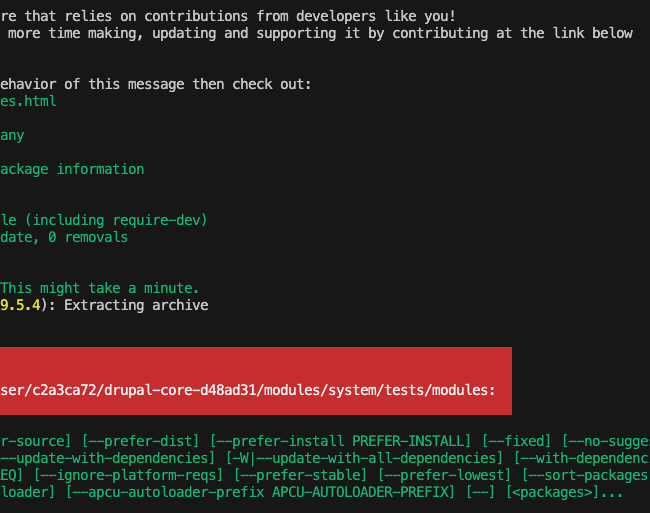Viewport: 650px width, 513px height.
Task: Click the [--prefer-install PREFER-INSTALL] option
Action: coord(340,441)
